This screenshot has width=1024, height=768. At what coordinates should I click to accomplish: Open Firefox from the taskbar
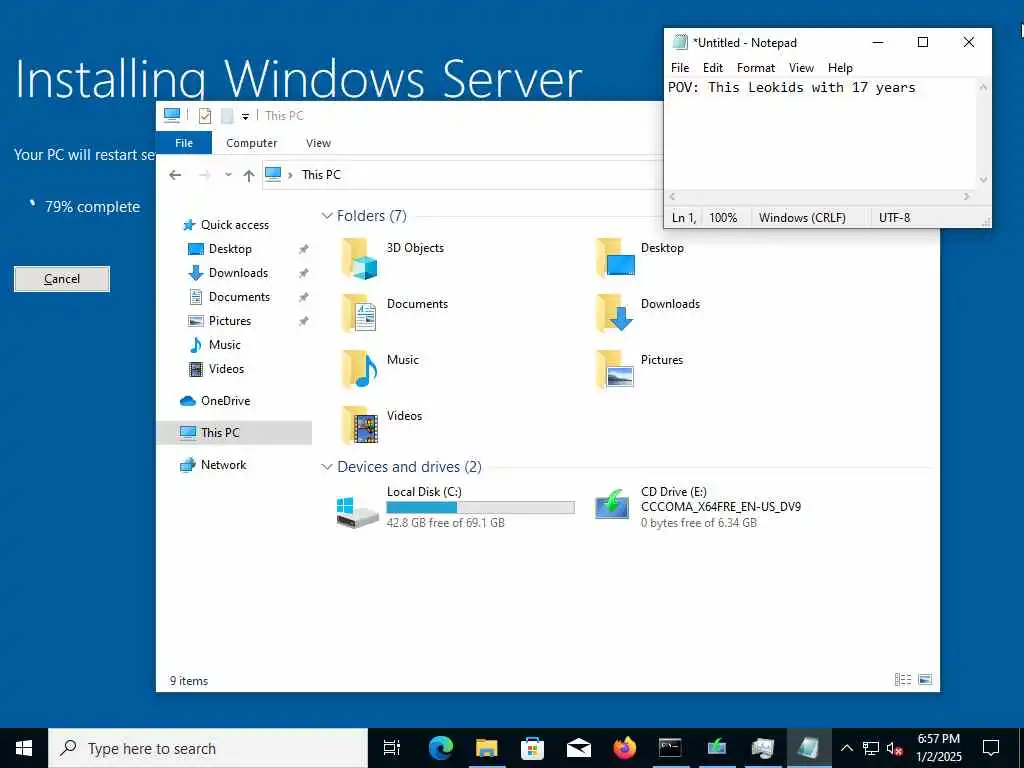(x=624, y=748)
